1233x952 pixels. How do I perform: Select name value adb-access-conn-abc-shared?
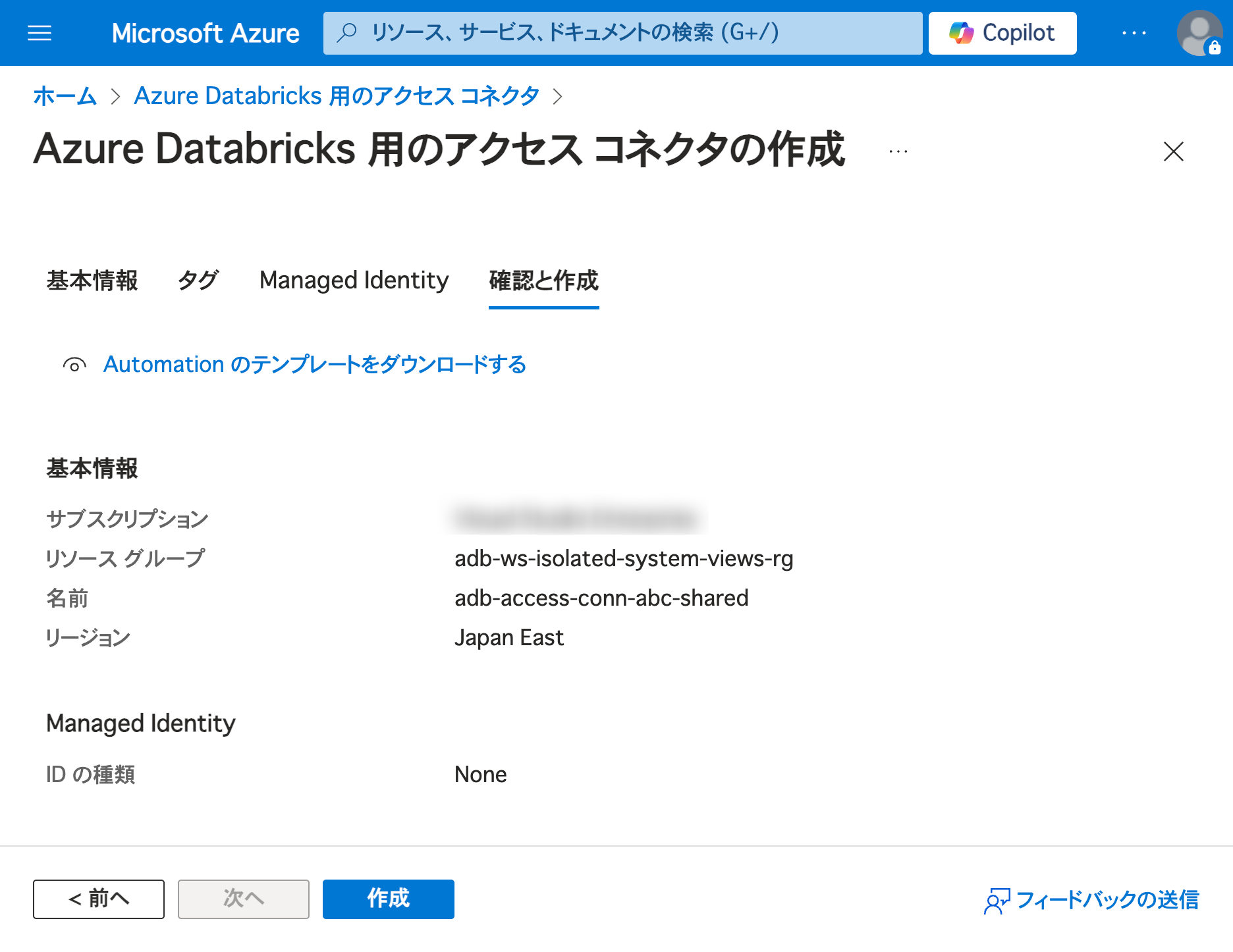[x=601, y=598]
